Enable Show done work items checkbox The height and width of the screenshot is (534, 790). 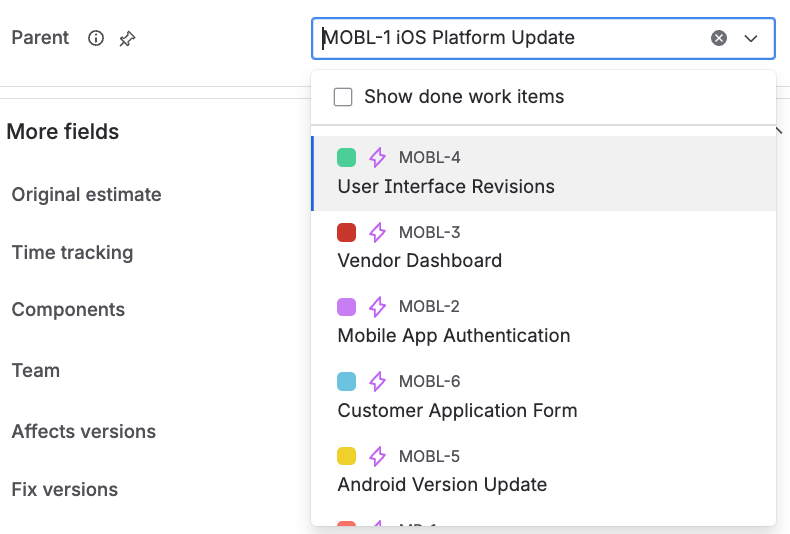point(343,97)
